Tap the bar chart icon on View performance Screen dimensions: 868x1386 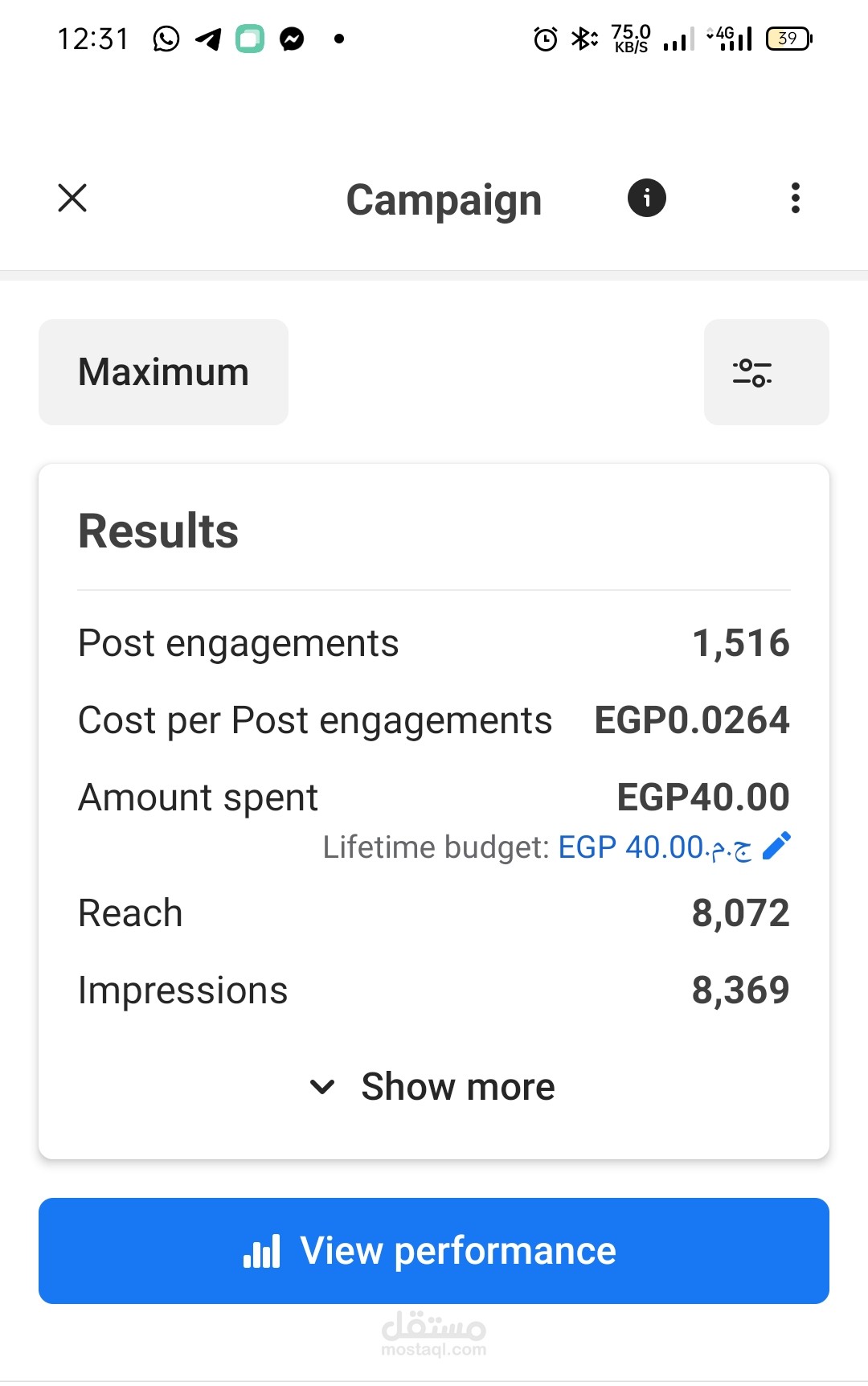coord(262,1252)
